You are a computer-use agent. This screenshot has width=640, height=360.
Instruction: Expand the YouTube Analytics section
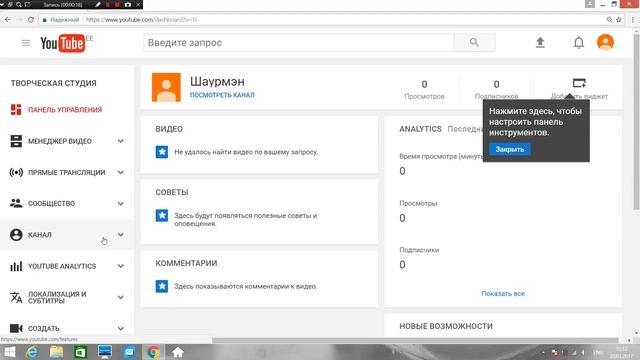120,266
